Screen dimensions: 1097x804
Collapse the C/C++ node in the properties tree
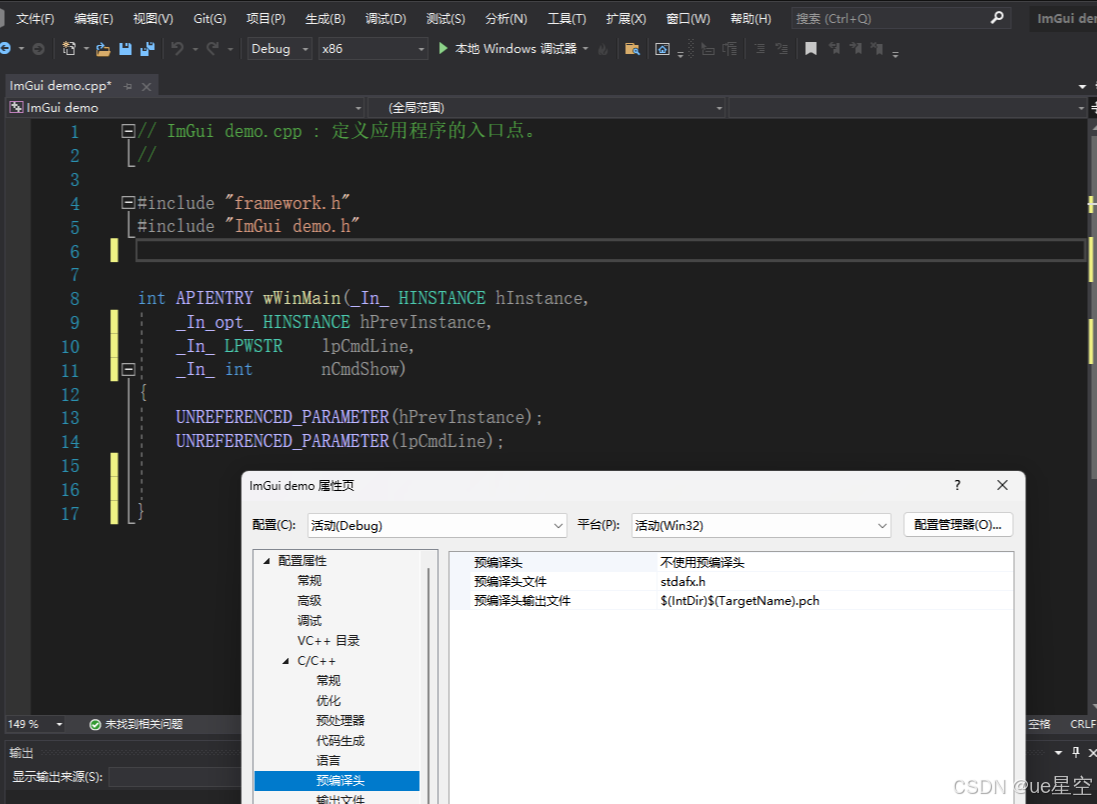285,660
